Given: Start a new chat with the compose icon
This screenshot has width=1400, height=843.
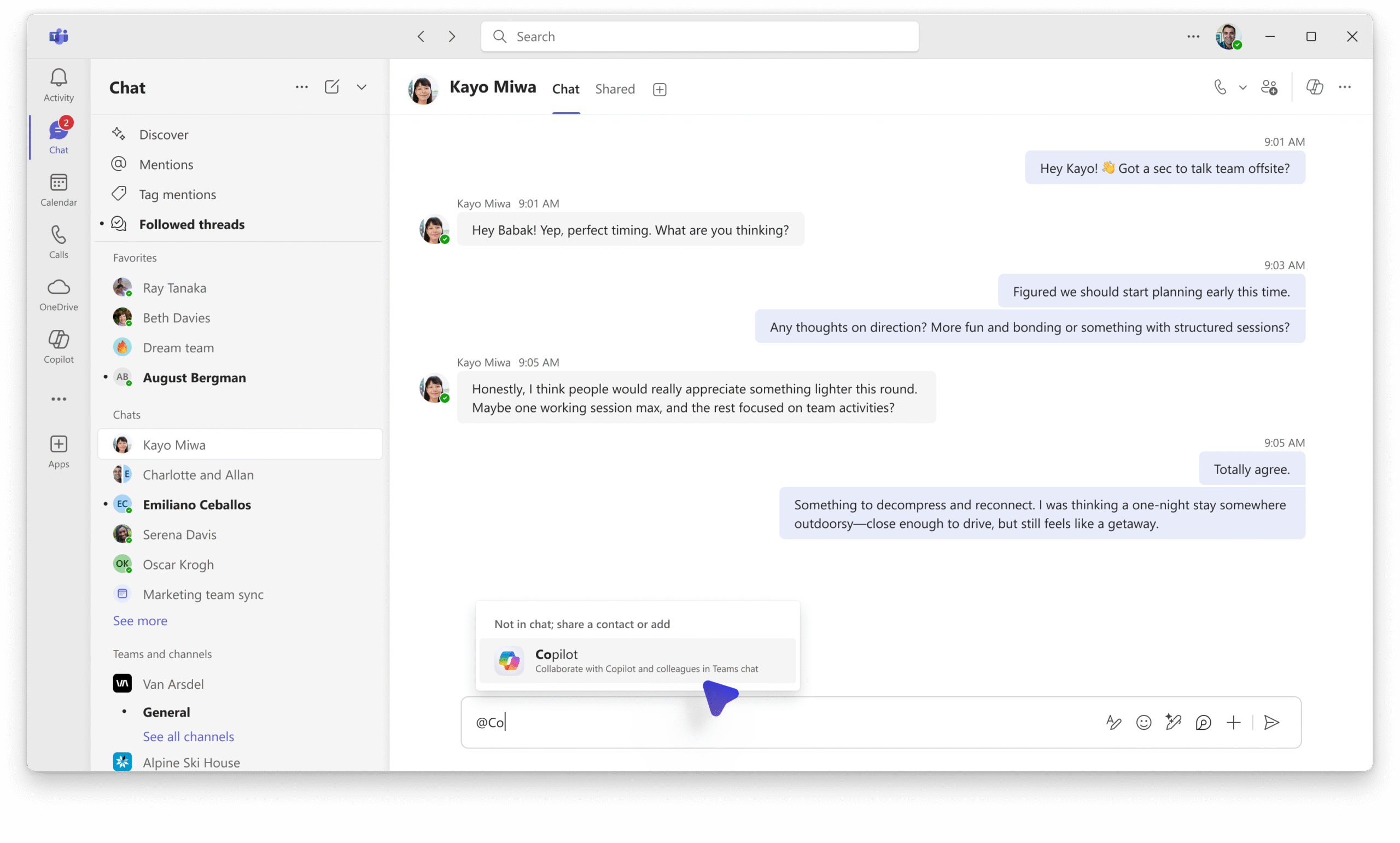Looking at the screenshot, I should [x=332, y=87].
